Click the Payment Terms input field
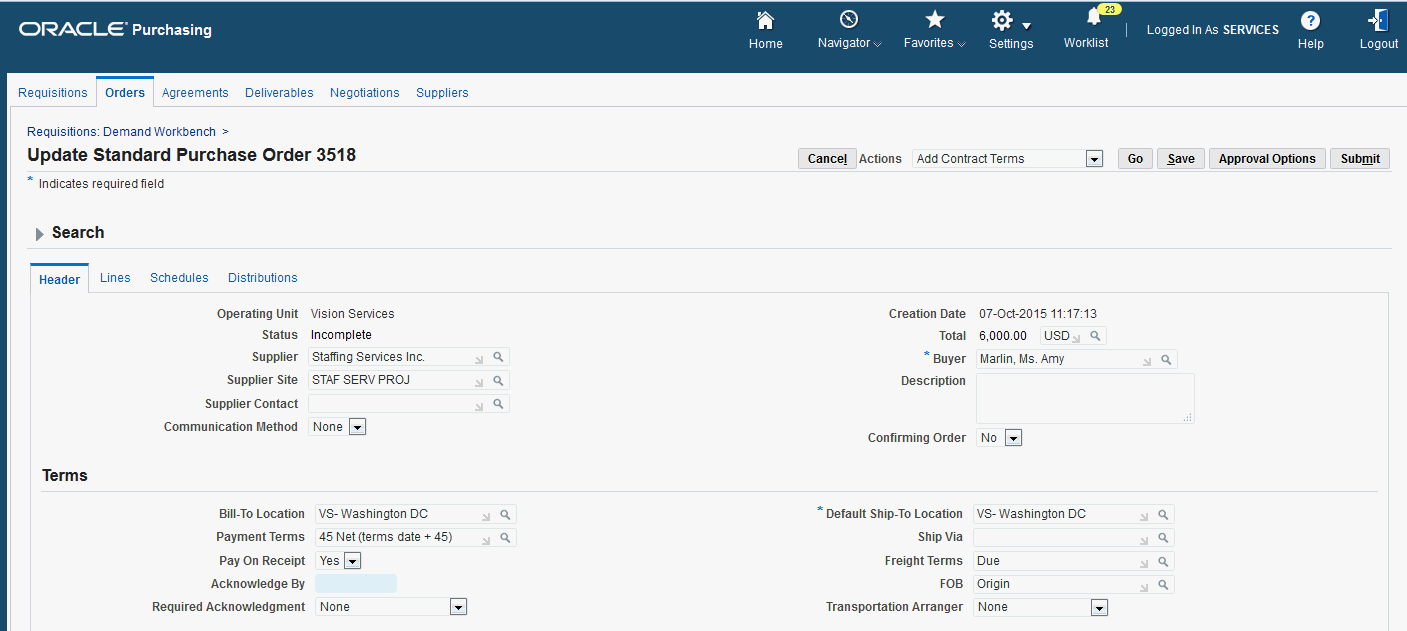Screen dimensions: 1407x631 [x=405, y=538]
